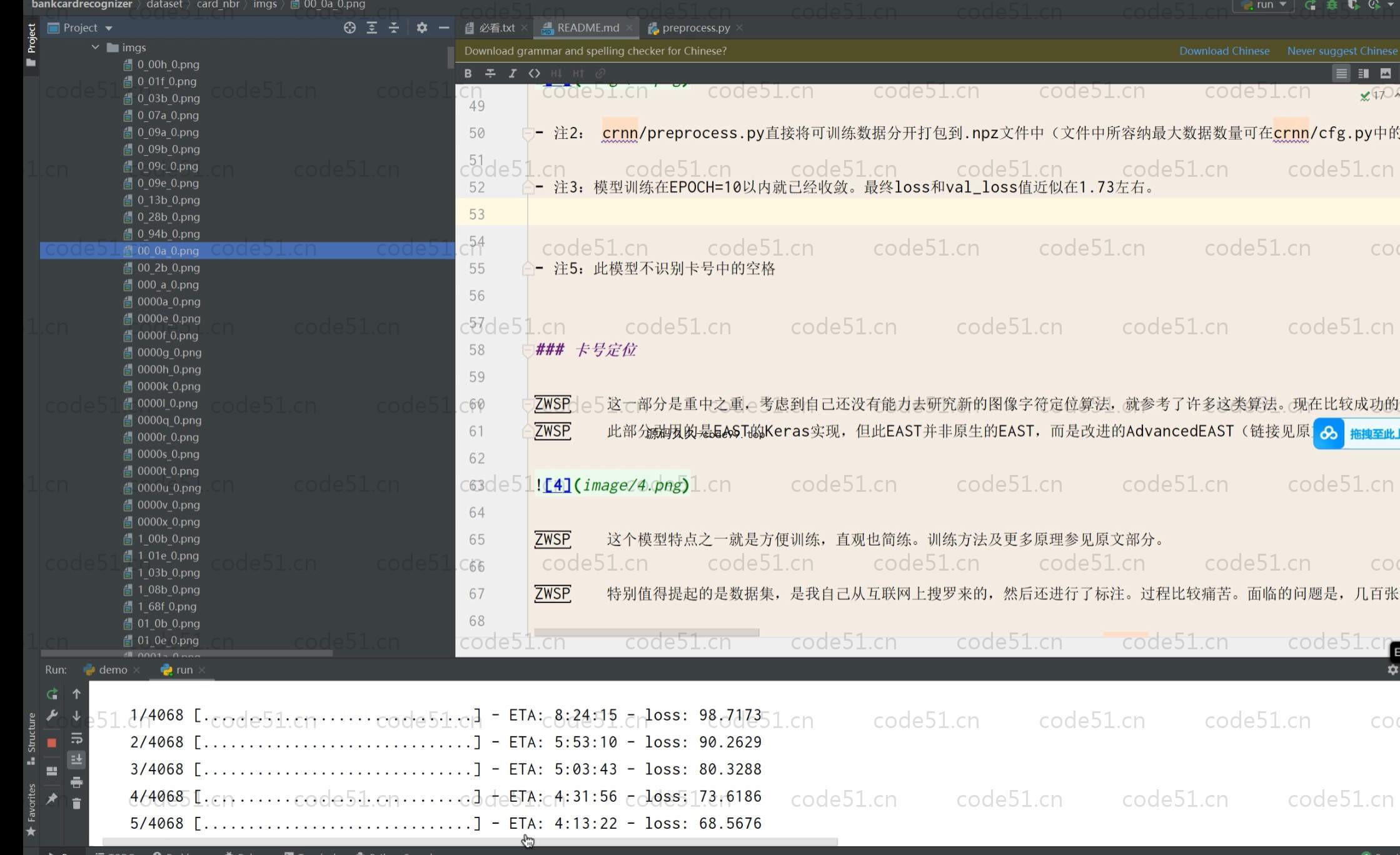The width and height of the screenshot is (1400, 855).
Task: Click the Download Chinese link
Action: (x=1224, y=51)
